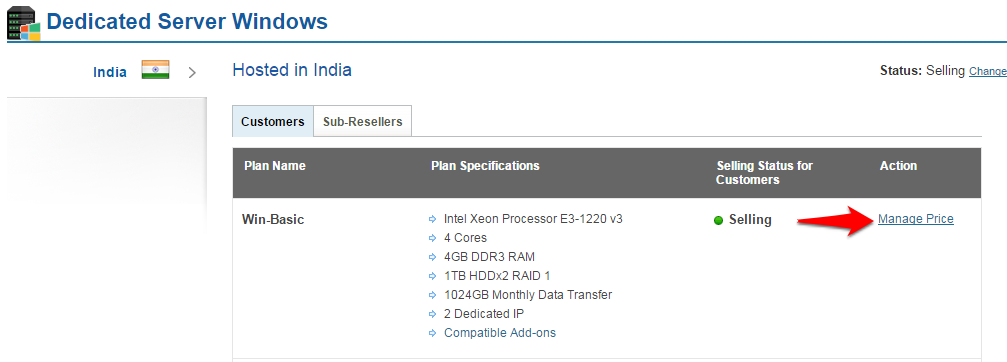1007x362 pixels.
Task: Click the Hosted in India heading
Action: pyautogui.click(x=292, y=70)
